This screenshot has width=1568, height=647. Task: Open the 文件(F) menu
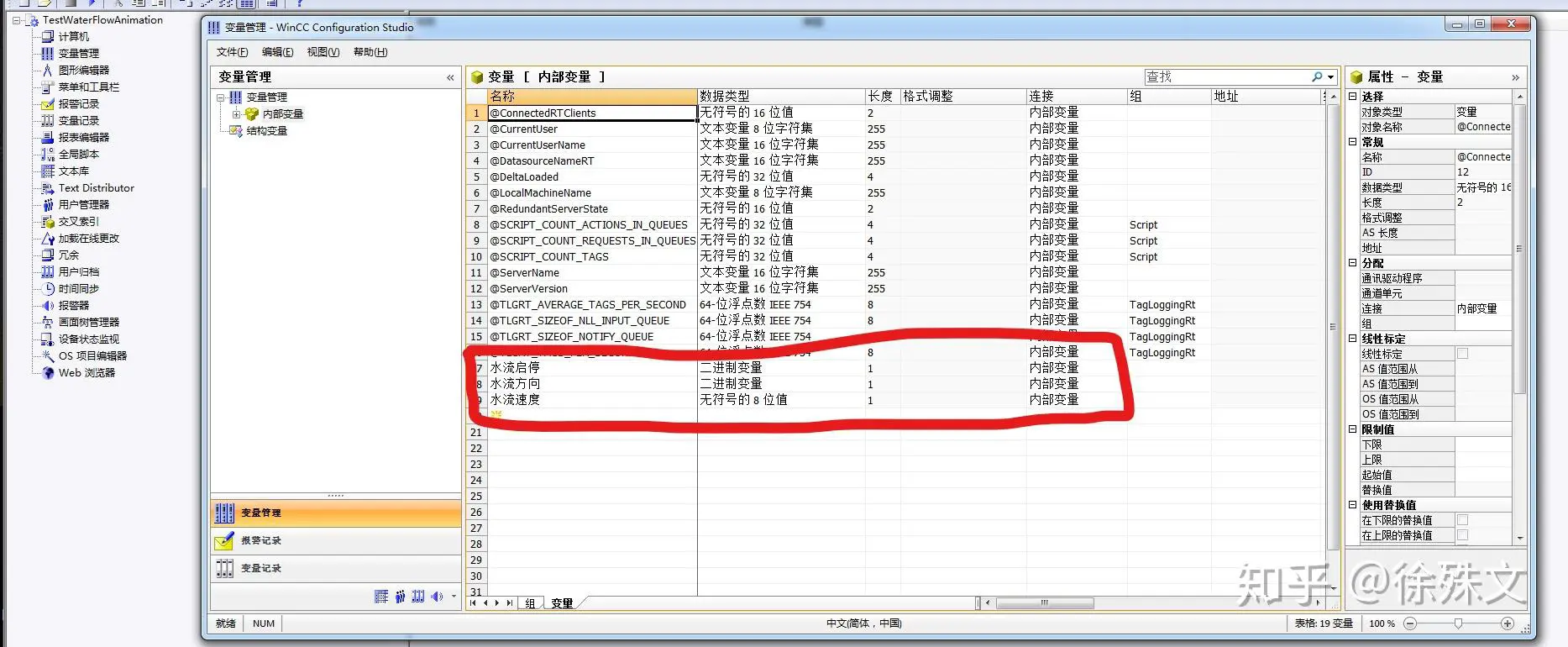point(232,52)
